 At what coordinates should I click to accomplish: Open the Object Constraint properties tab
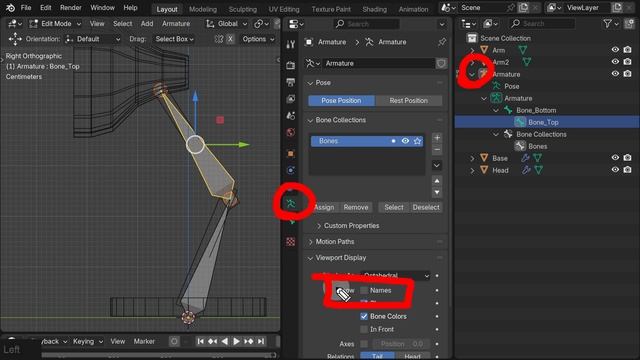291,170
